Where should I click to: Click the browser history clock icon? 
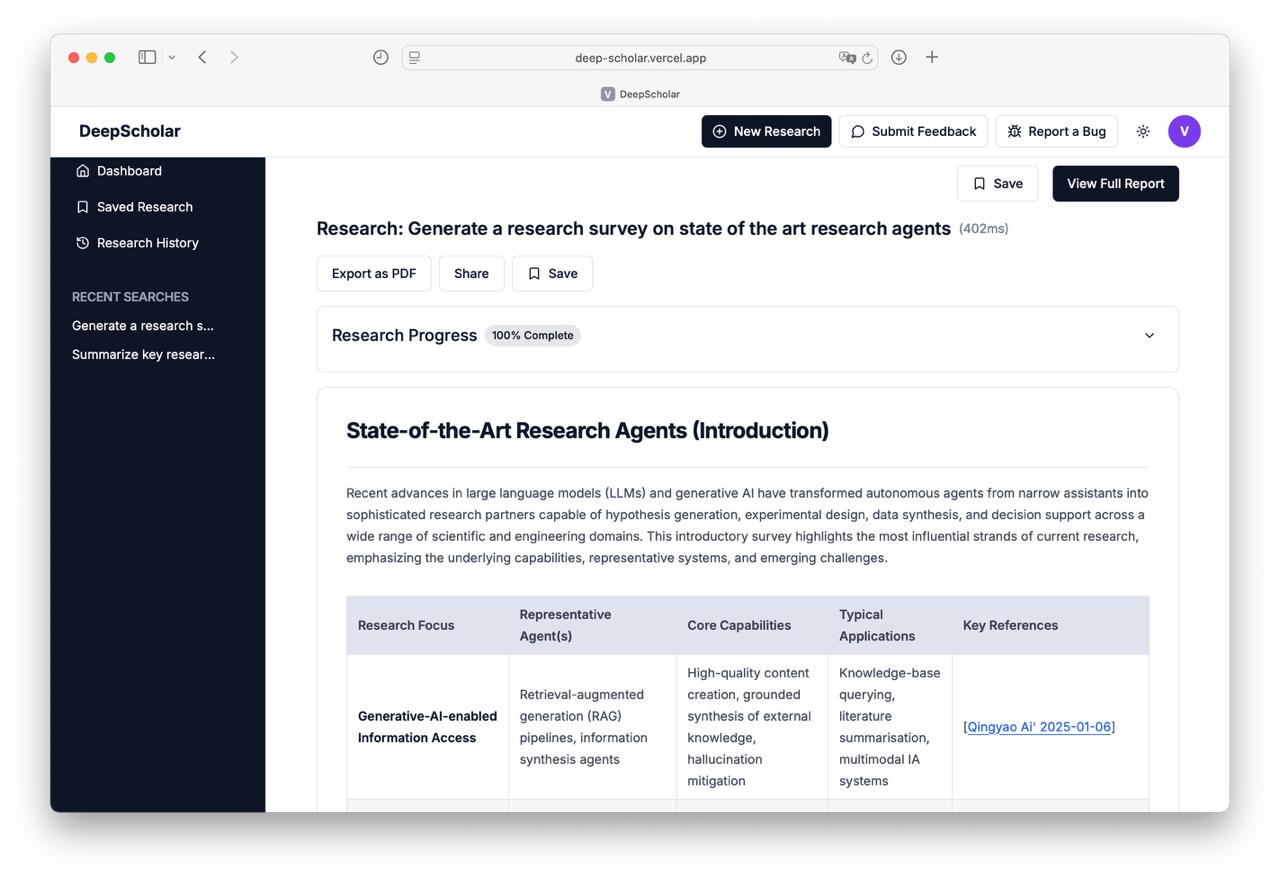tap(380, 57)
